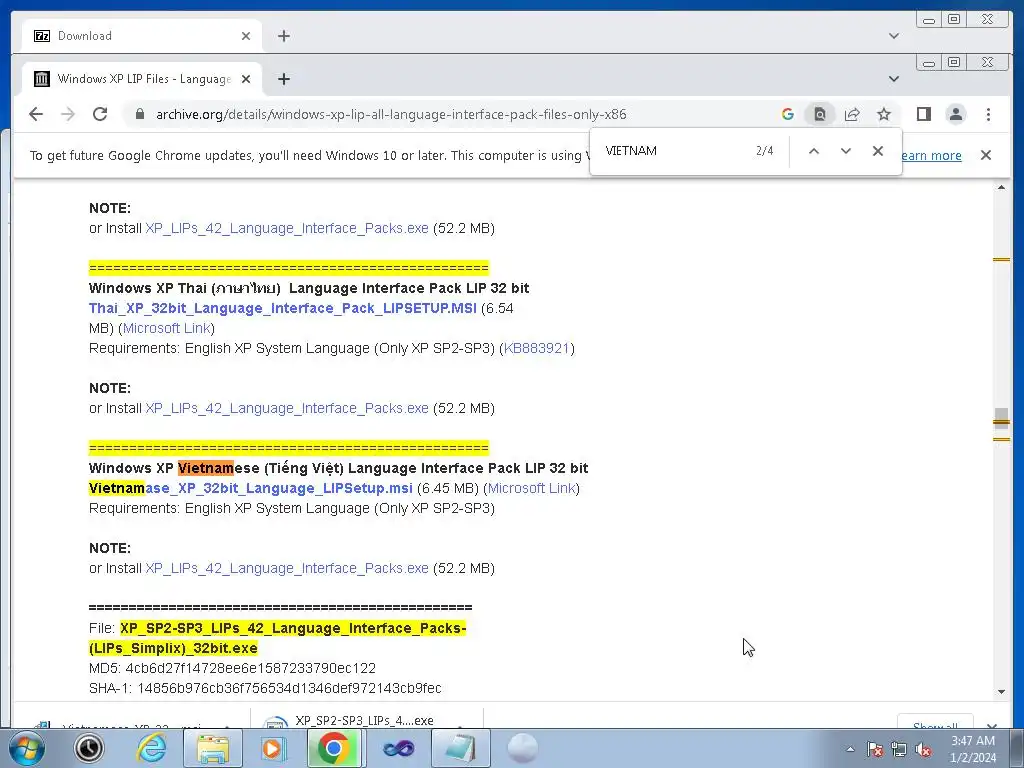
Task: Click the Windows XP Thai heading text
Action: pos(309,288)
